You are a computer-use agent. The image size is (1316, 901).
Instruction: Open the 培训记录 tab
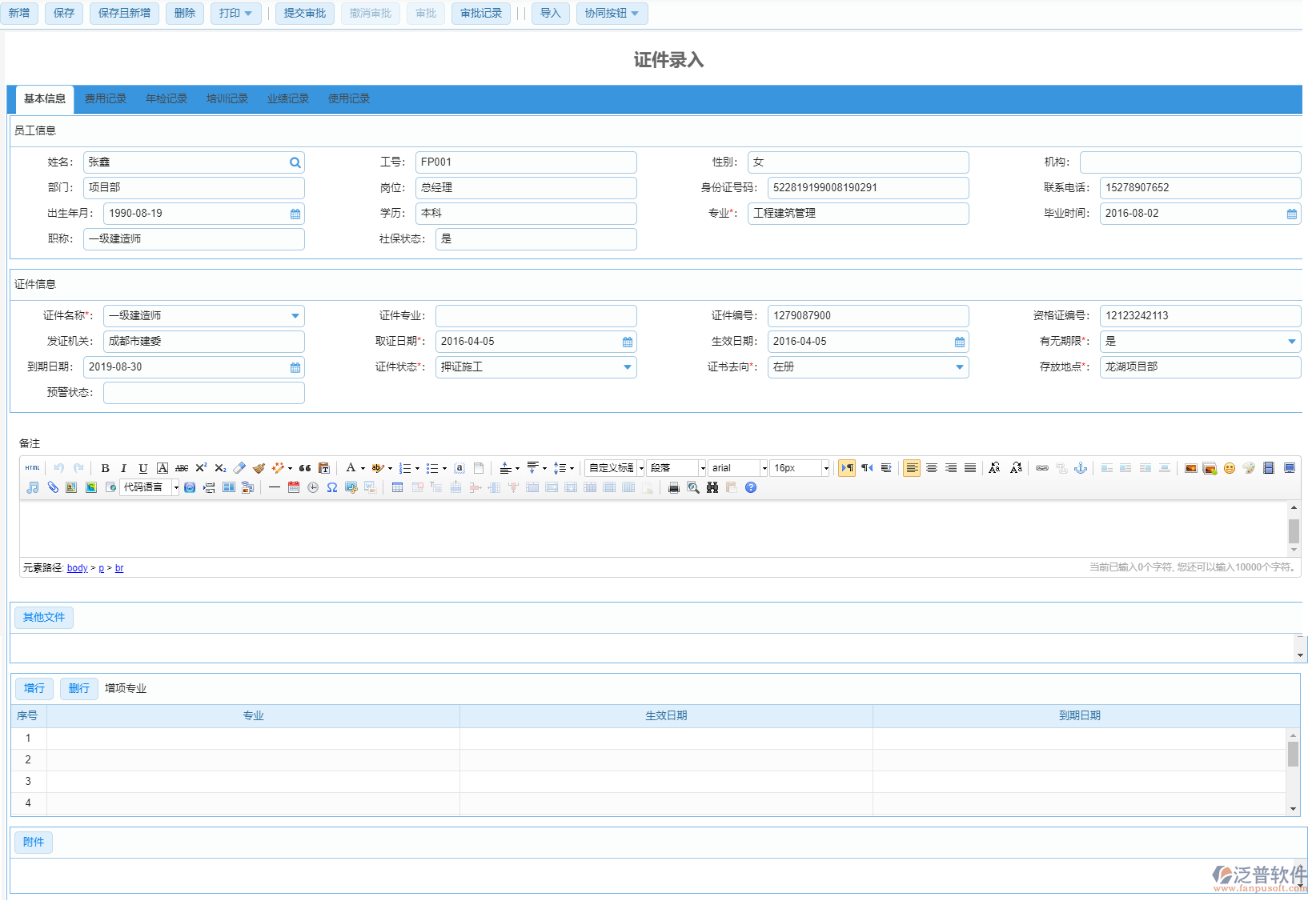[227, 99]
